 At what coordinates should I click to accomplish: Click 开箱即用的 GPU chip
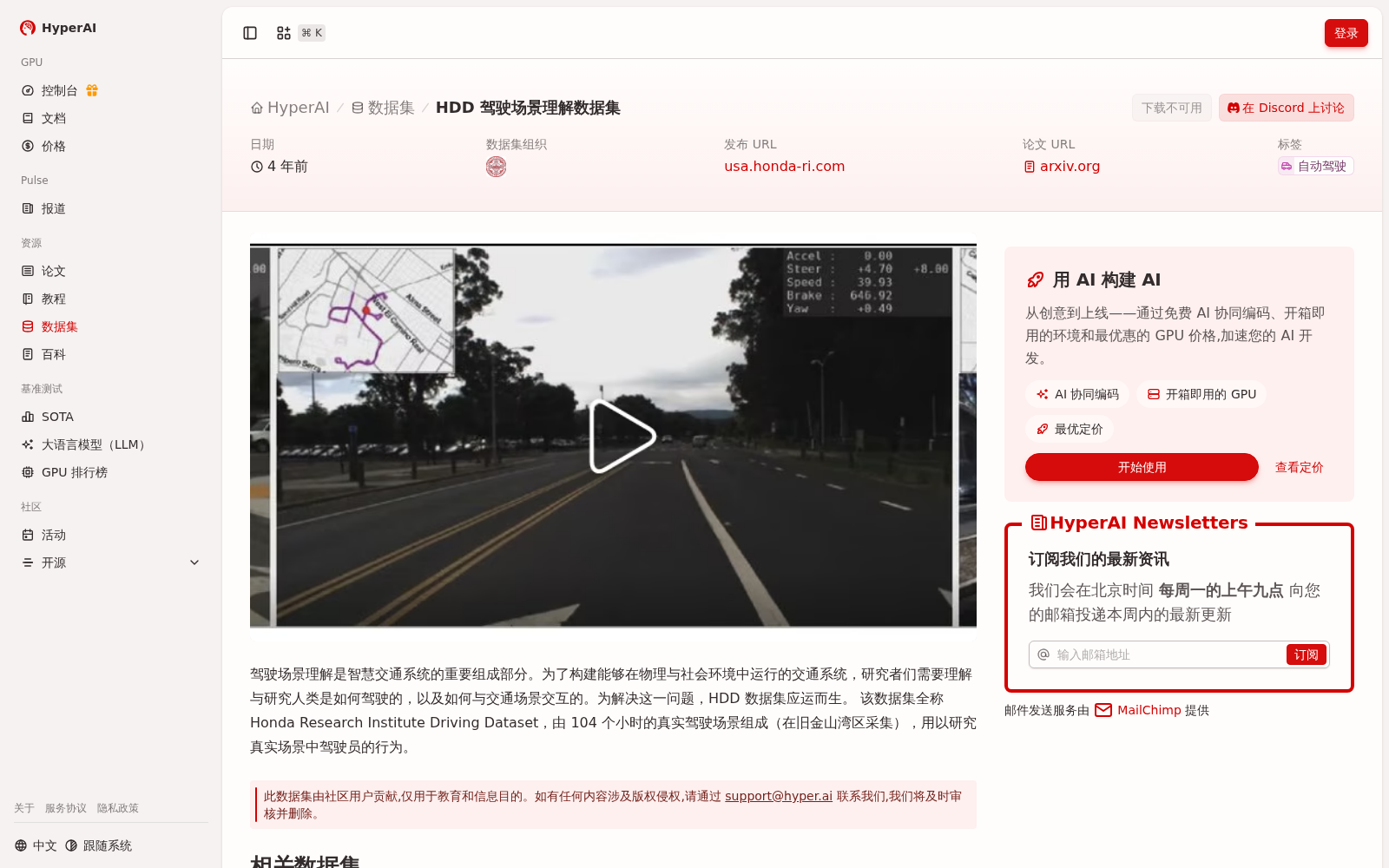(1201, 394)
